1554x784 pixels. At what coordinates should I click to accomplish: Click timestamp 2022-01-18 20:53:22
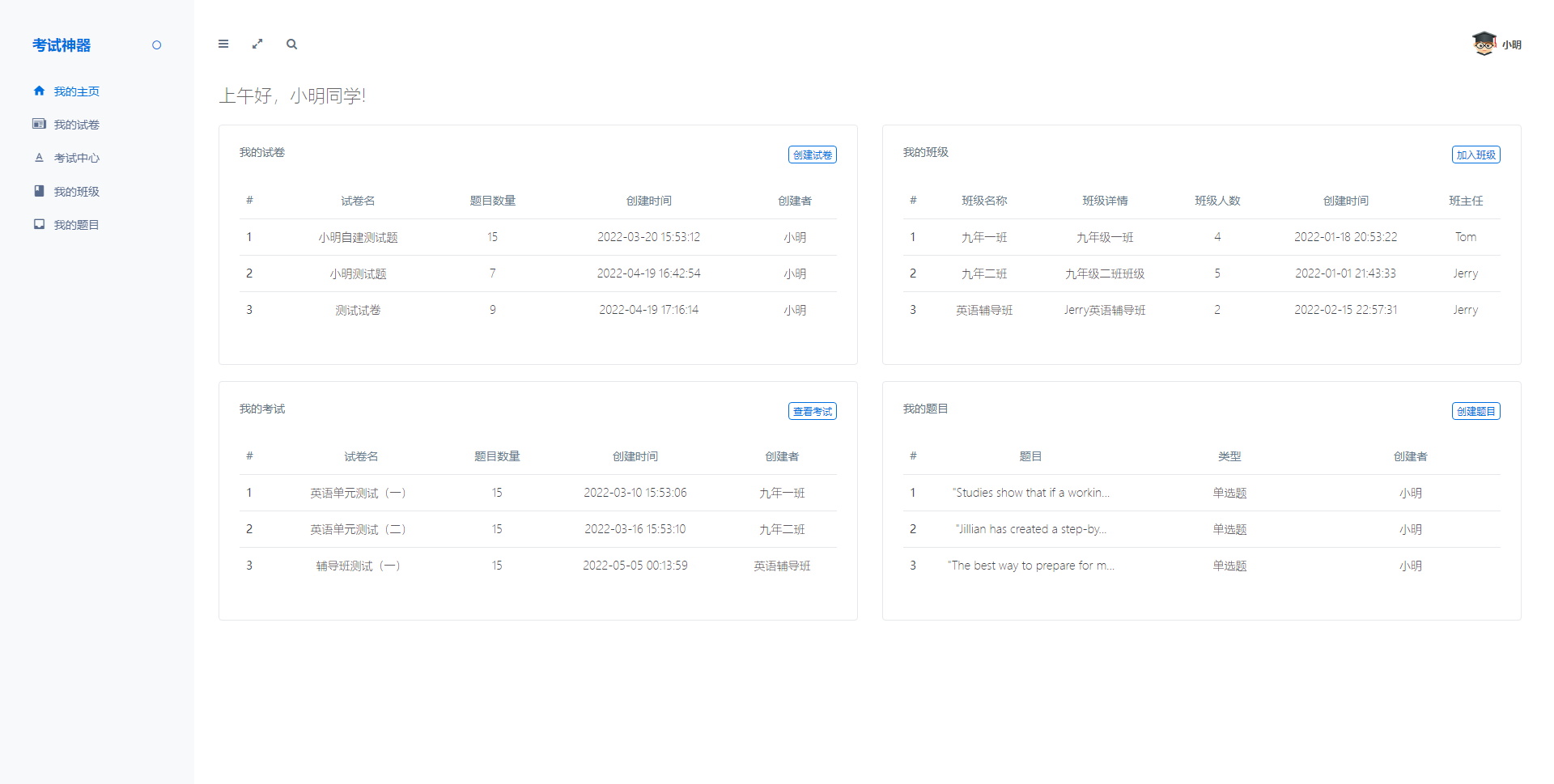(x=1346, y=237)
